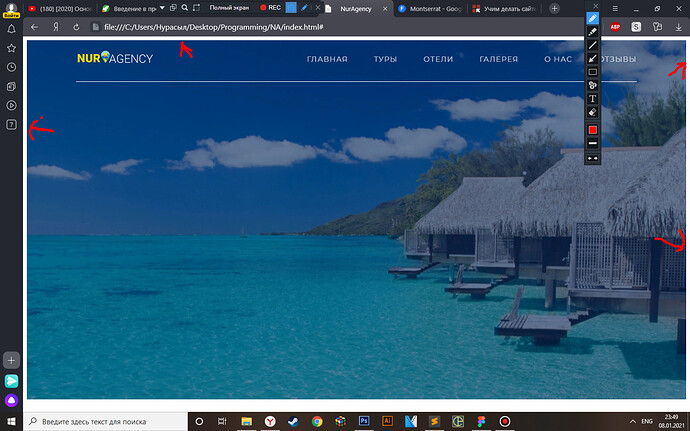The height and width of the screenshot is (431, 690).
Task: Expand the system tray hidden icons chevron
Action: pos(633,421)
